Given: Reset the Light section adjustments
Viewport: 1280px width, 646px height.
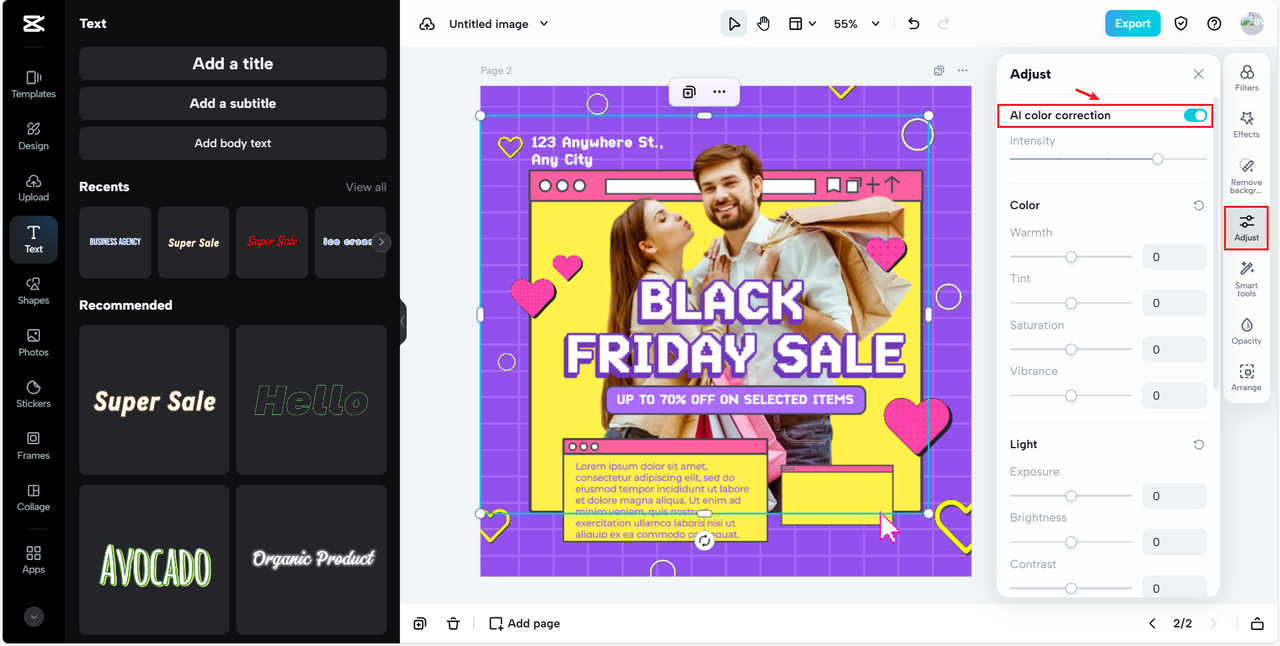Looking at the screenshot, I should coord(1198,444).
